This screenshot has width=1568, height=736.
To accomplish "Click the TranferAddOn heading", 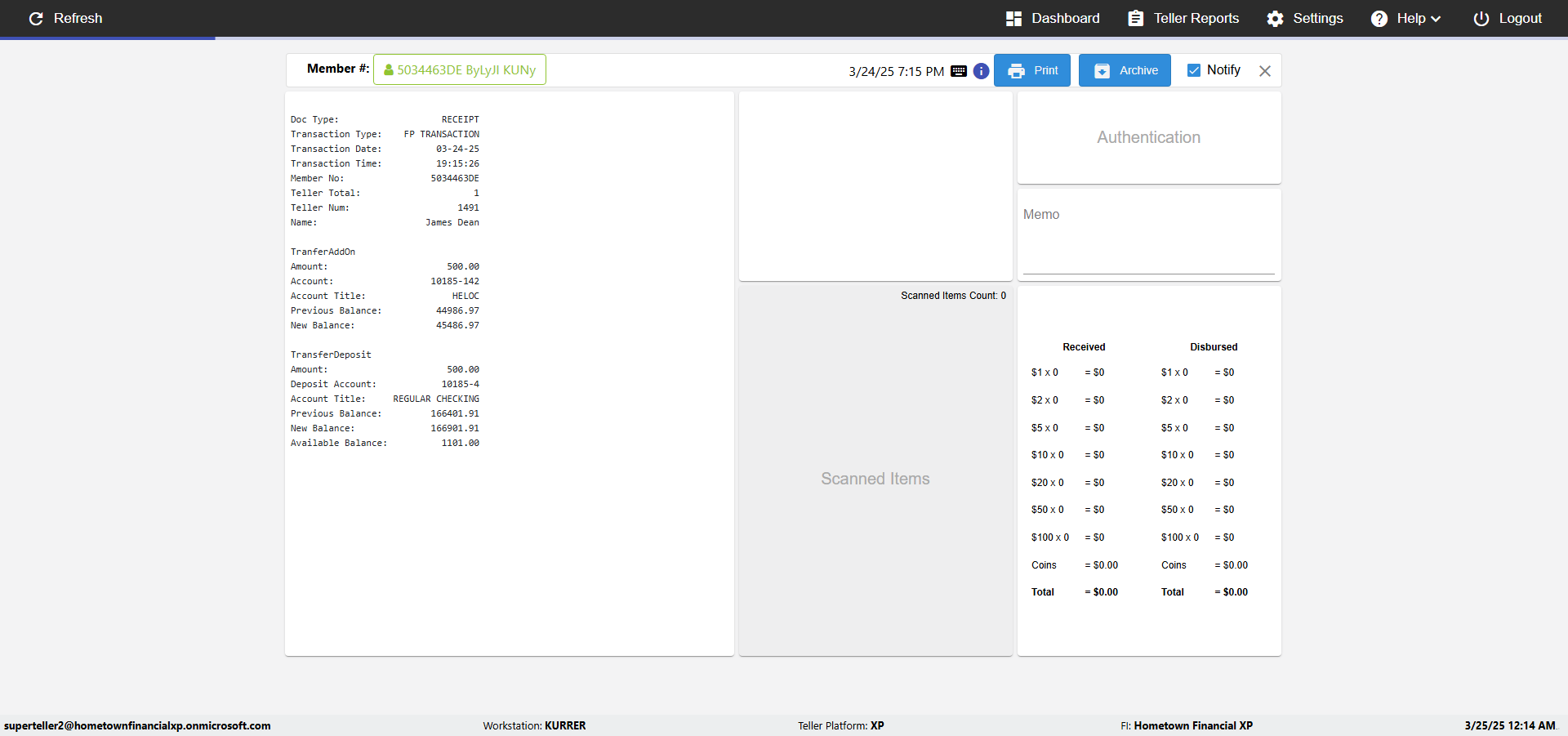I will [323, 252].
